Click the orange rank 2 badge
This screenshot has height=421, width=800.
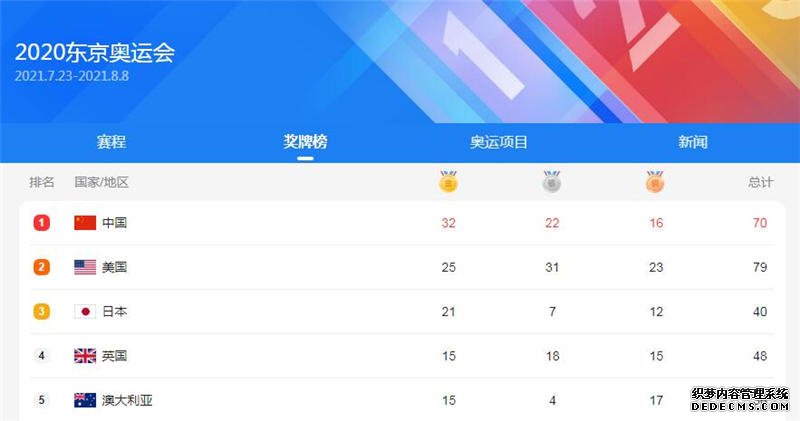click(42, 267)
